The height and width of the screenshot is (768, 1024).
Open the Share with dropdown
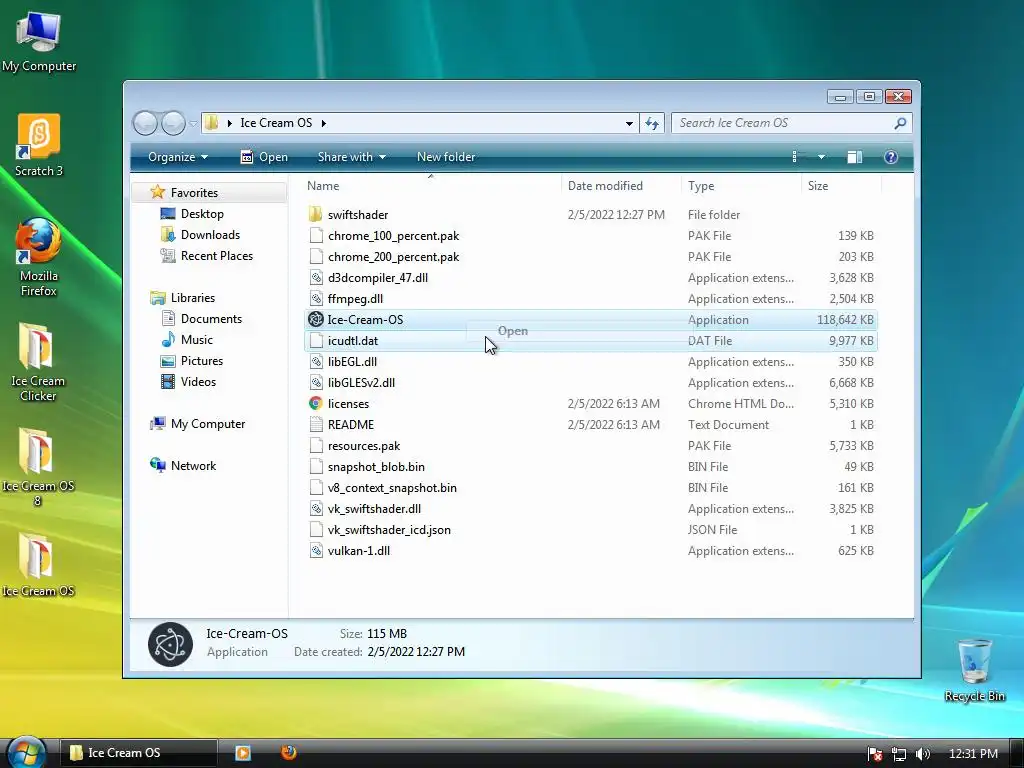(351, 157)
